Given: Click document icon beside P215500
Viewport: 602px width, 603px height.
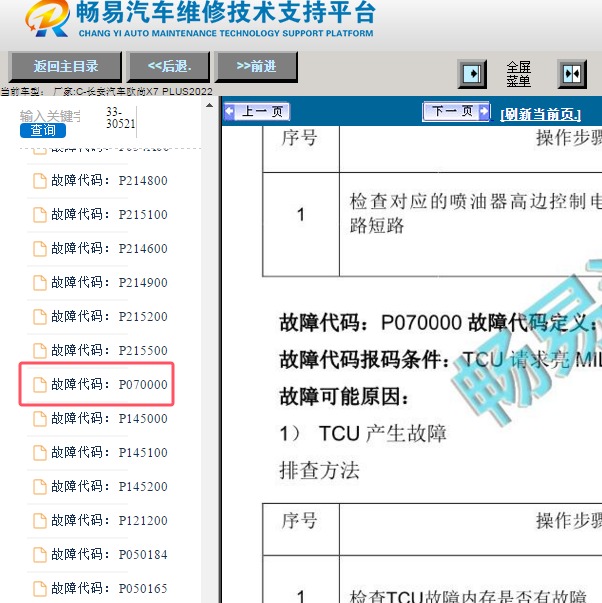Looking at the screenshot, I should pyautogui.click(x=40, y=351).
